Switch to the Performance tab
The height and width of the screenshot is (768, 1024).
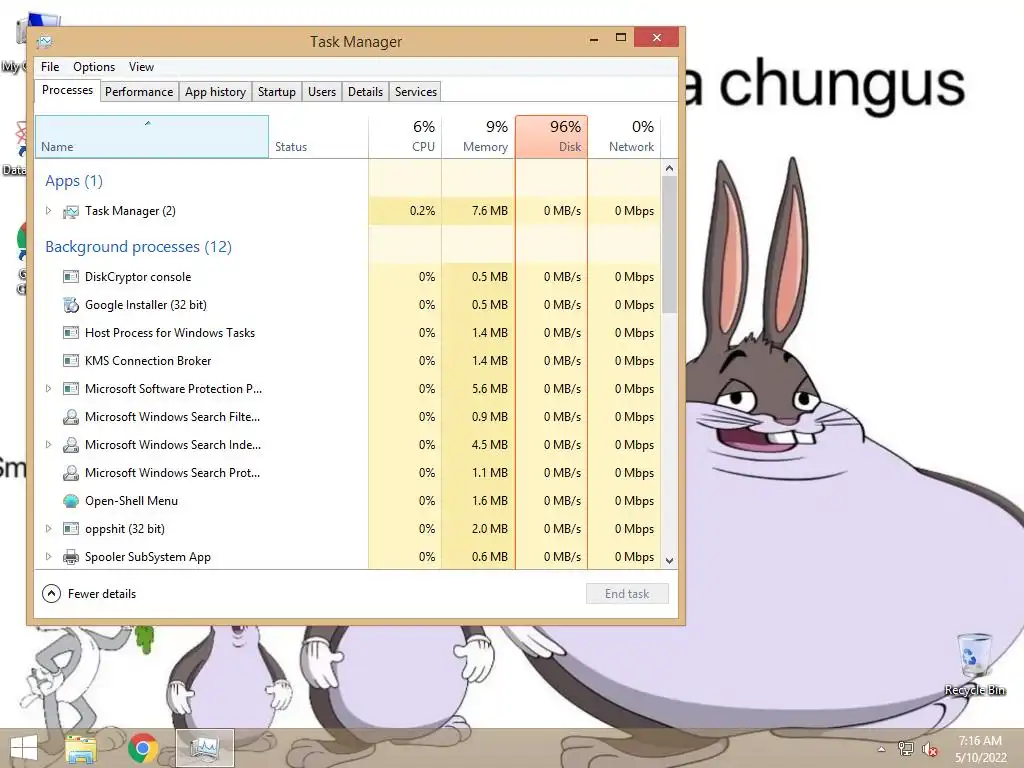coord(139,92)
